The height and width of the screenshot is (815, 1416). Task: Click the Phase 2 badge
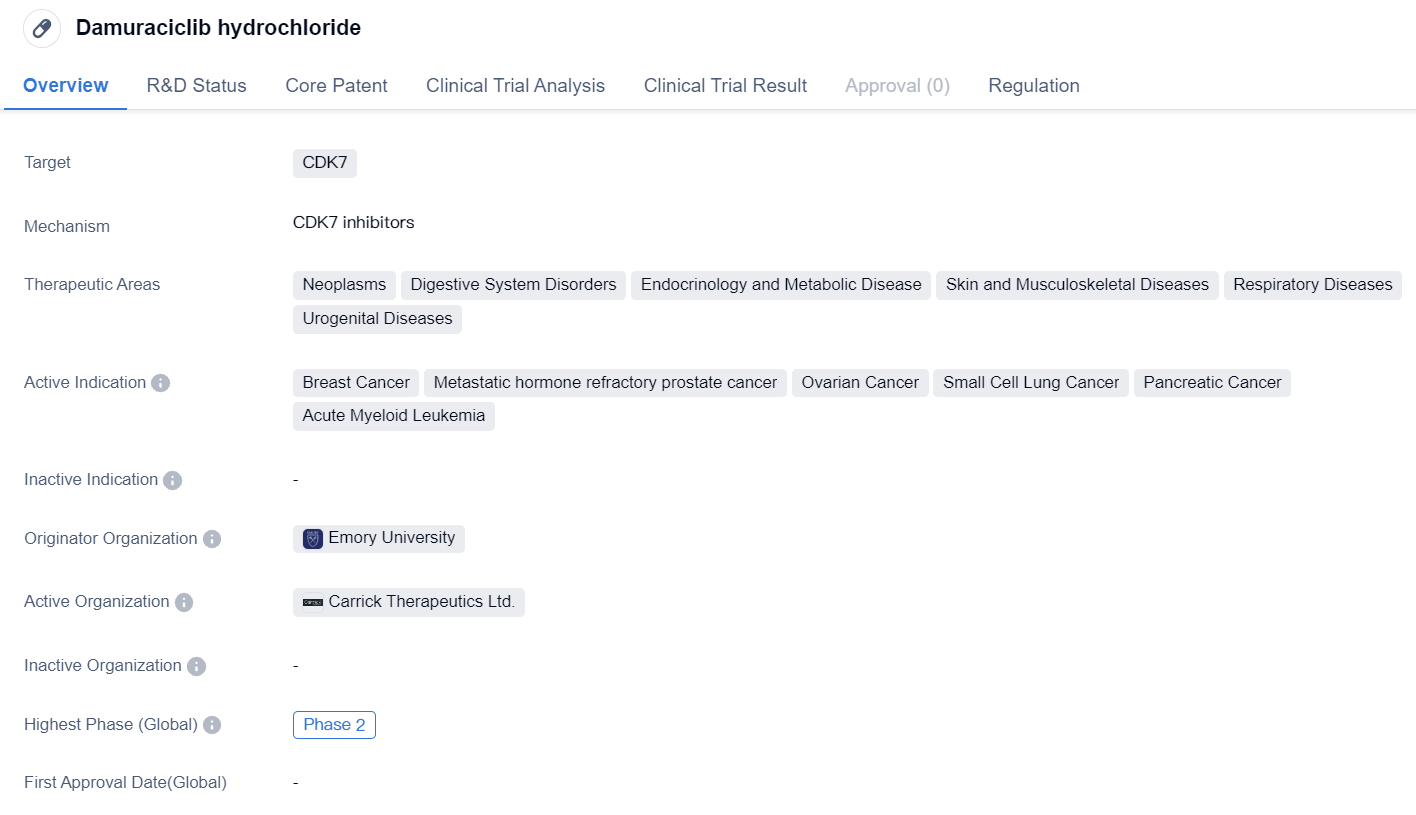pos(334,725)
